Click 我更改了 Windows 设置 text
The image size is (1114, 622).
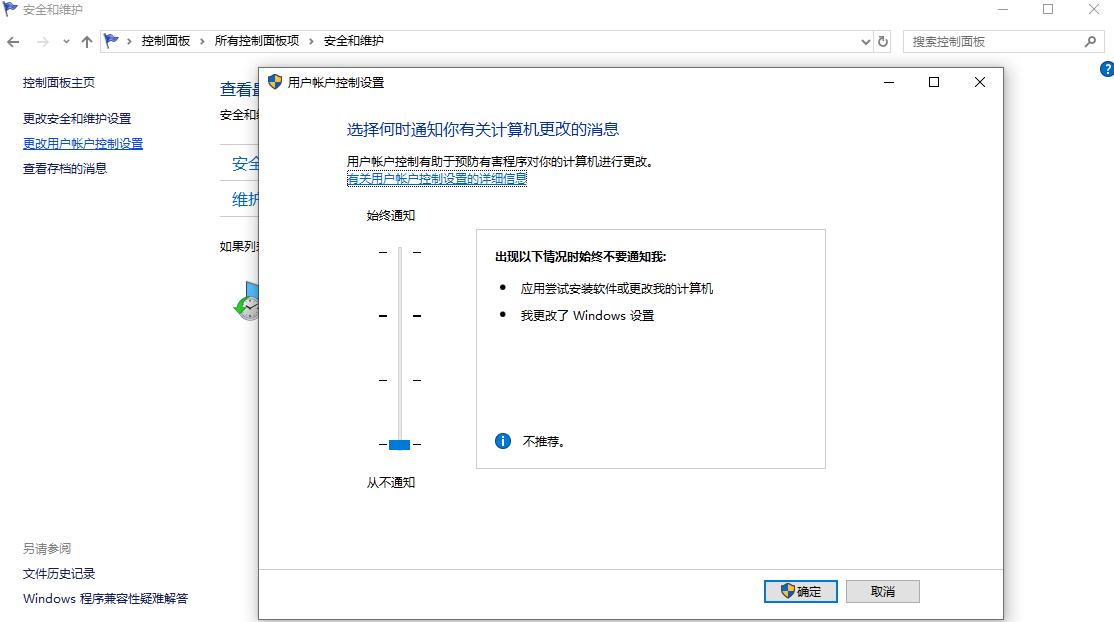(x=587, y=315)
